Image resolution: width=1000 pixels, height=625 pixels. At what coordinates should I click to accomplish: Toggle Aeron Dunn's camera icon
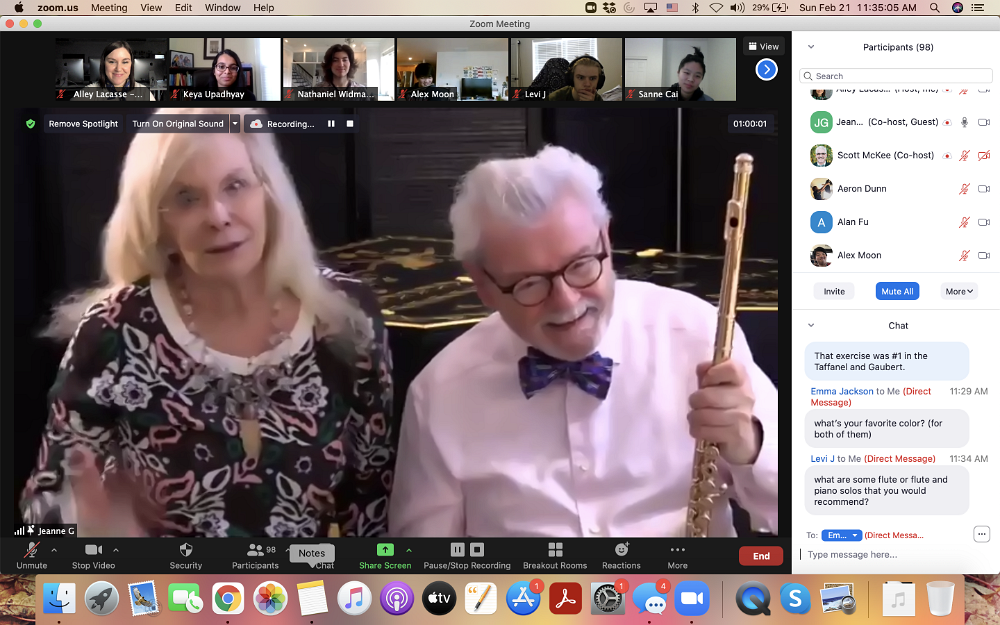(984, 189)
